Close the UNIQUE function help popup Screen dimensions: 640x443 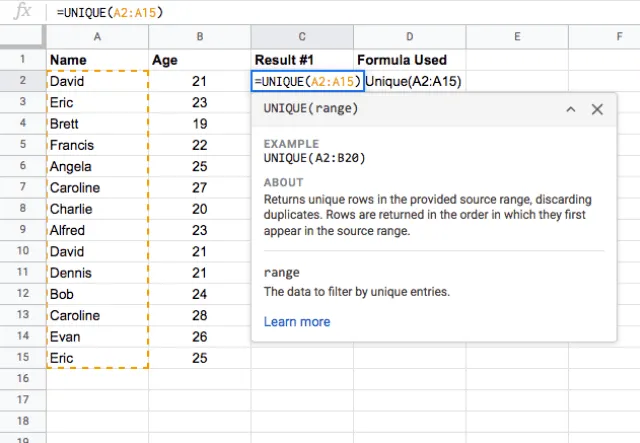click(597, 109)
